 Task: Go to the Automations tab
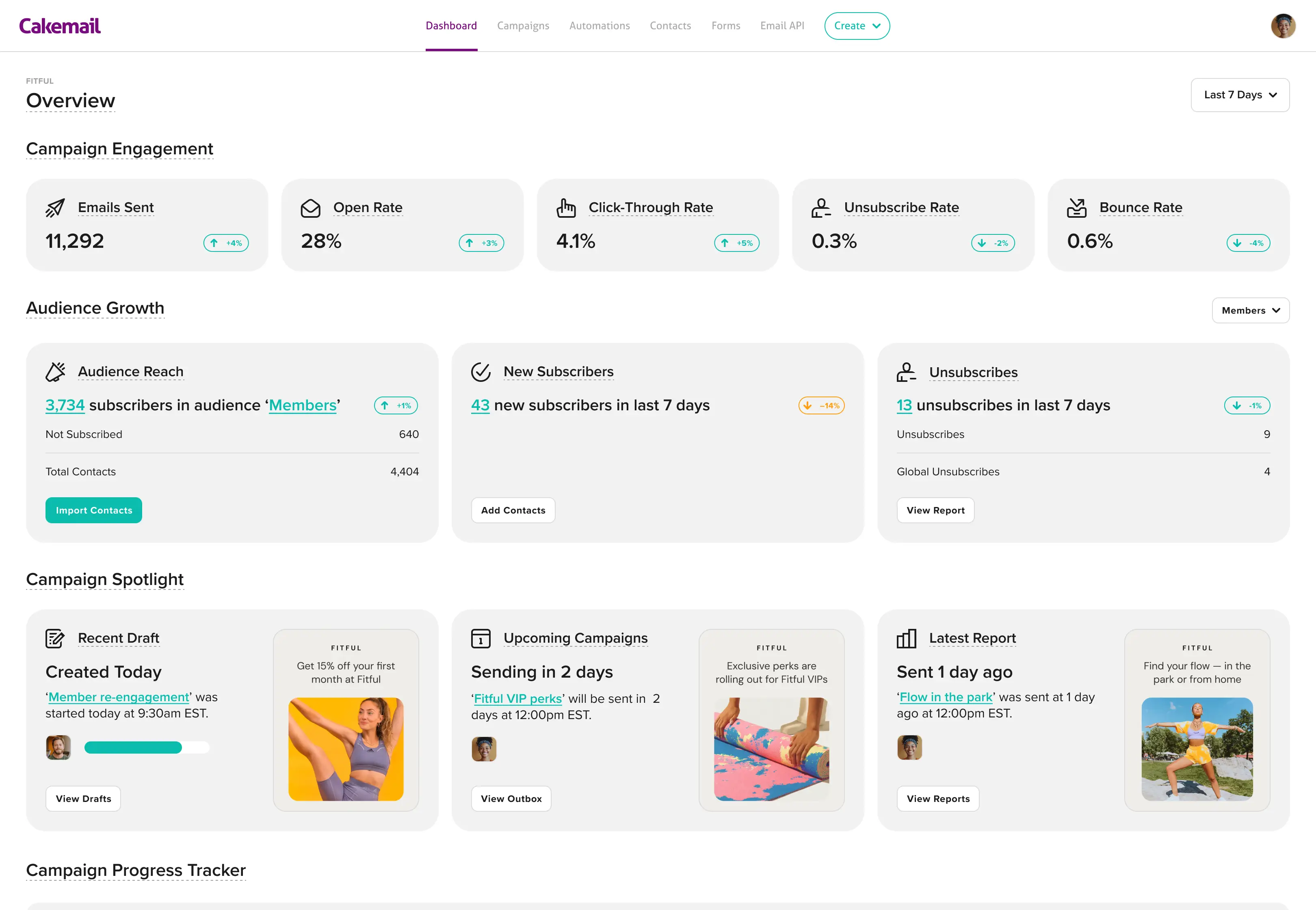599,26
